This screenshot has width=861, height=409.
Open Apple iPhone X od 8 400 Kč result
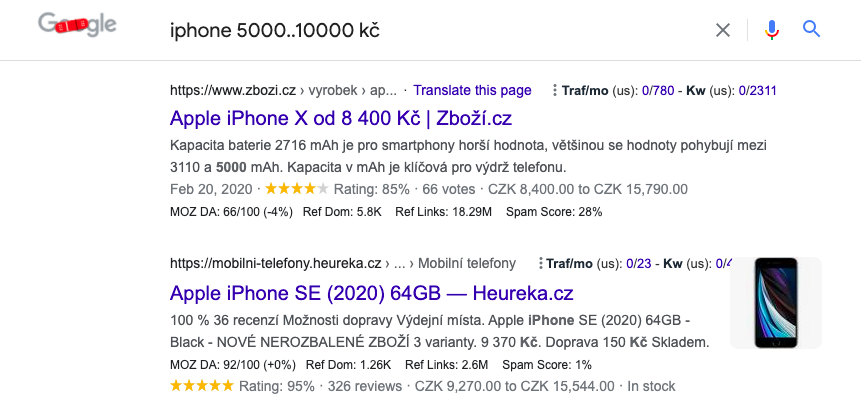coord(340,118)
